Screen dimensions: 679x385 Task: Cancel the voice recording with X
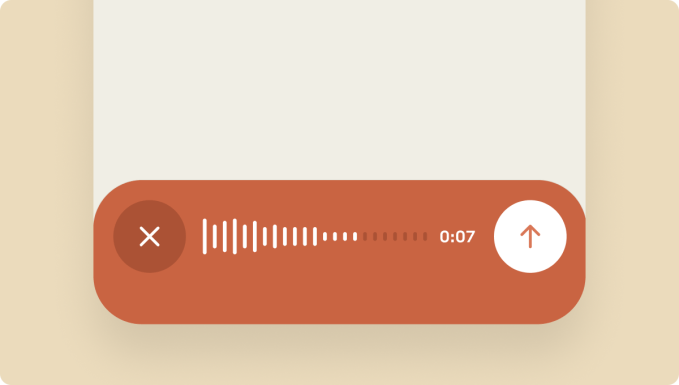pyautogui.click(x=149, y=236)
